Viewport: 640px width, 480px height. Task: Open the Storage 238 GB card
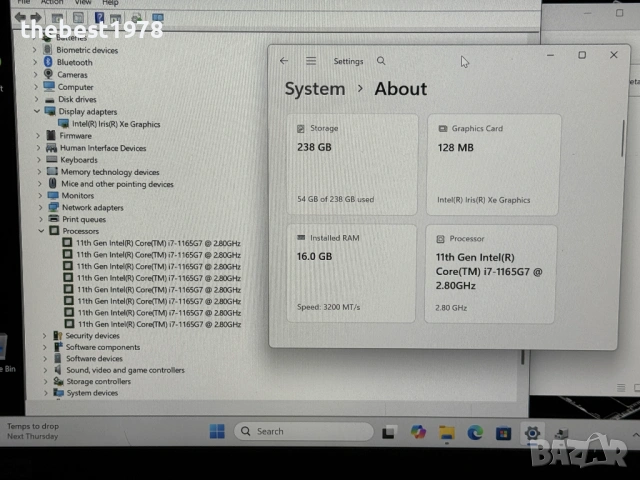352,164
